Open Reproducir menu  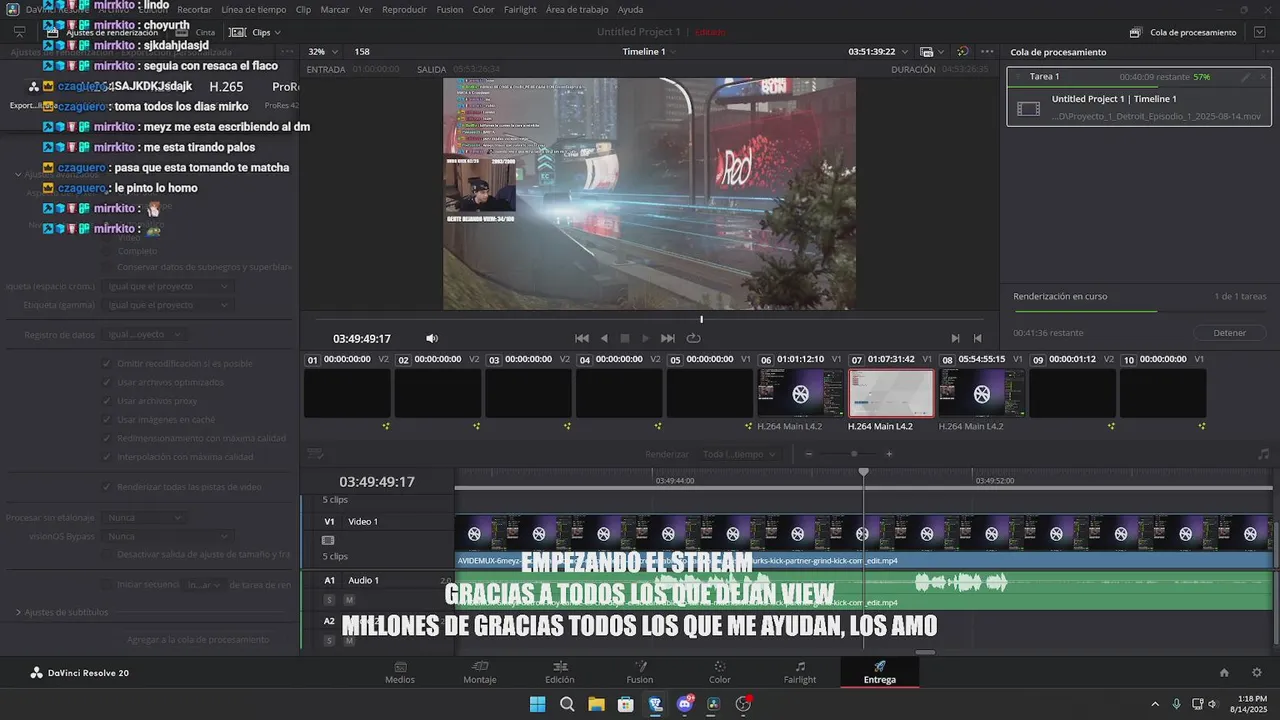coord(404,9)
